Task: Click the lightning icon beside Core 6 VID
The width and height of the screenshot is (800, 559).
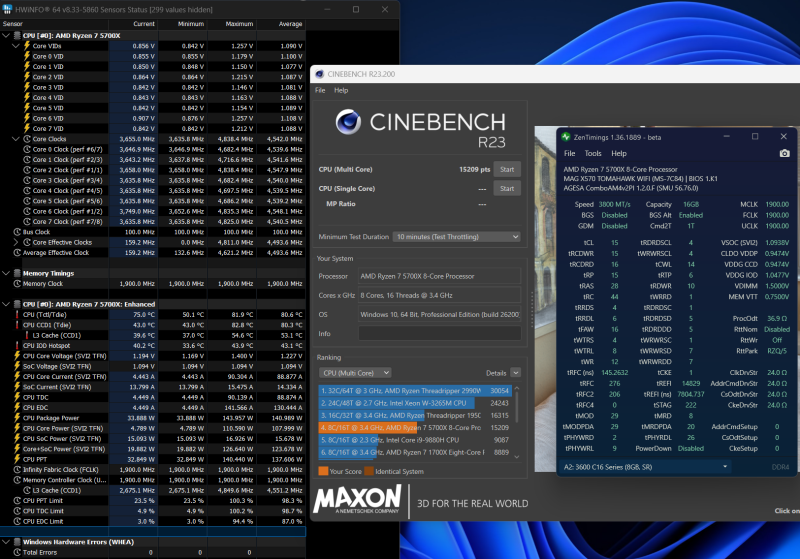Action: 27,118
